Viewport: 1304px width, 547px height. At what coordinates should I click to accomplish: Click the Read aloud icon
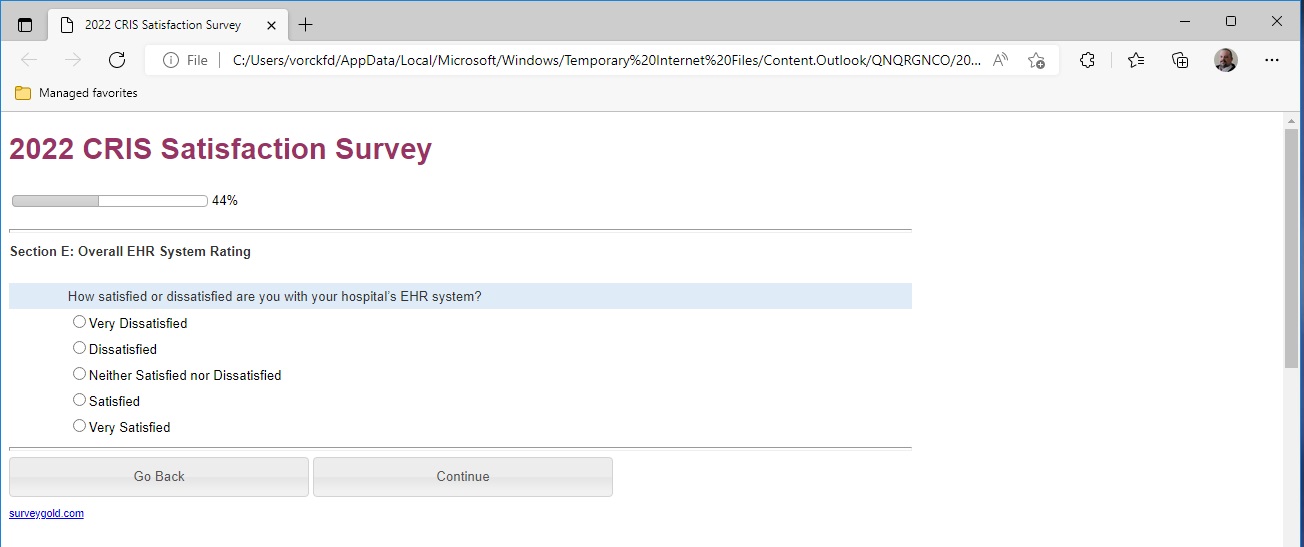click(1000, 60)
